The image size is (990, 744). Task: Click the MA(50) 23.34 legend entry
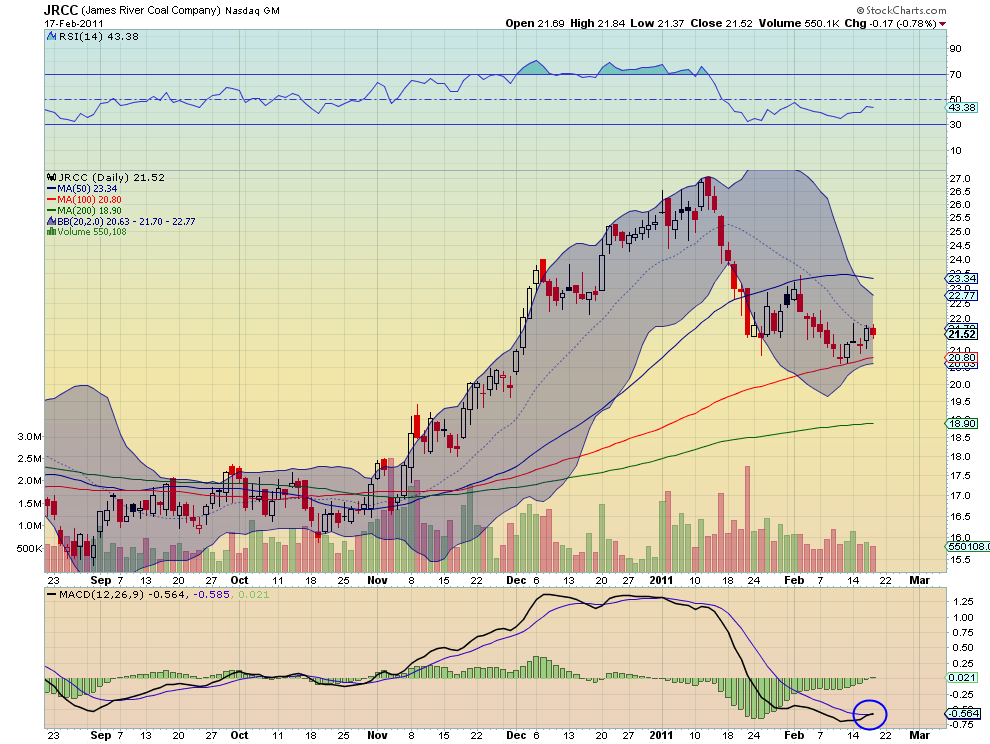click(87, 189)
